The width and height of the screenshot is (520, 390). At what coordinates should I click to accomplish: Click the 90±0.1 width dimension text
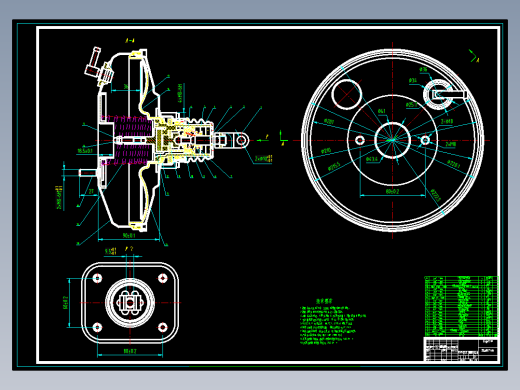129,235
